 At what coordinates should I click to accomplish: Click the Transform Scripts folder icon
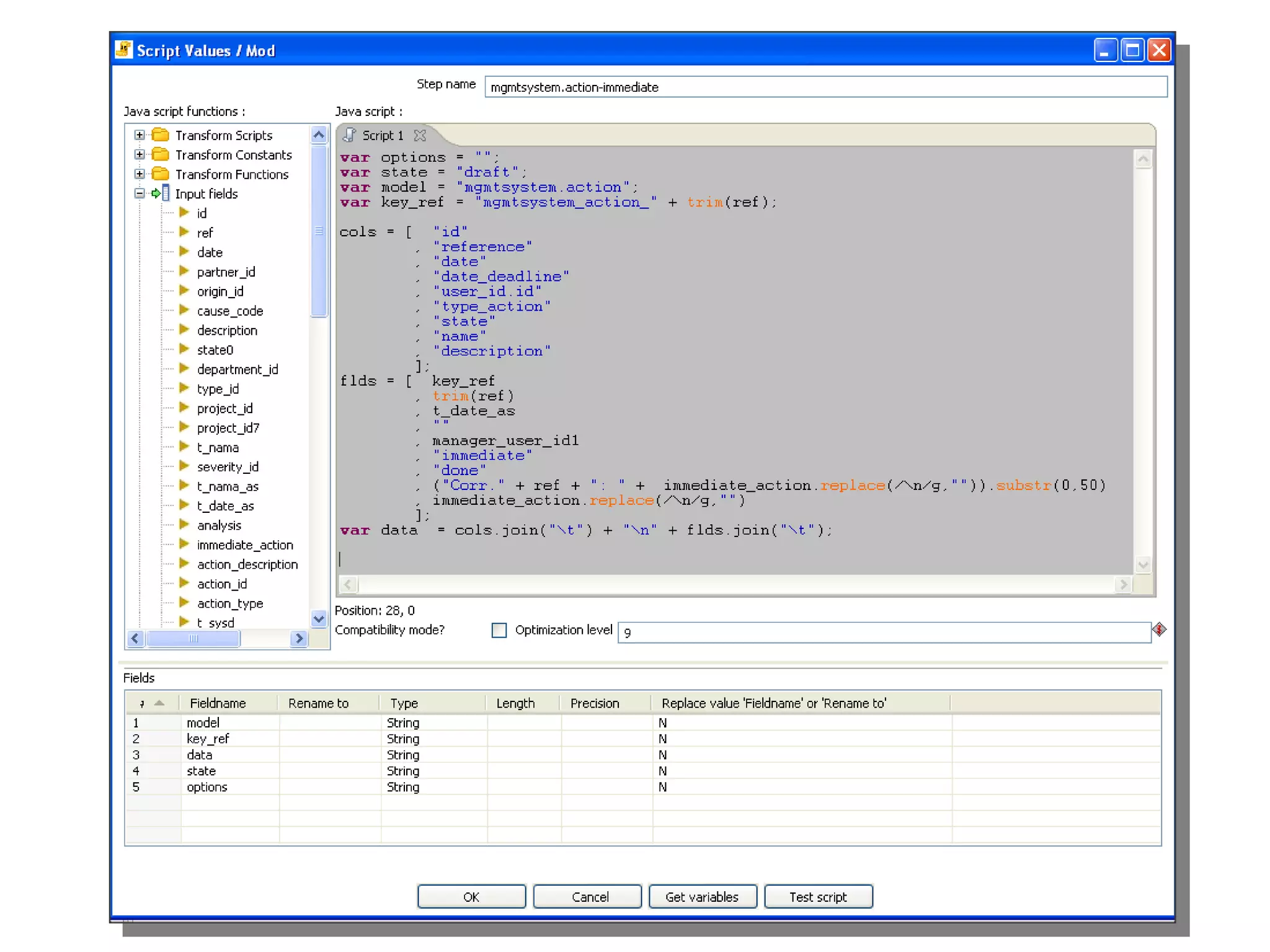161,135
